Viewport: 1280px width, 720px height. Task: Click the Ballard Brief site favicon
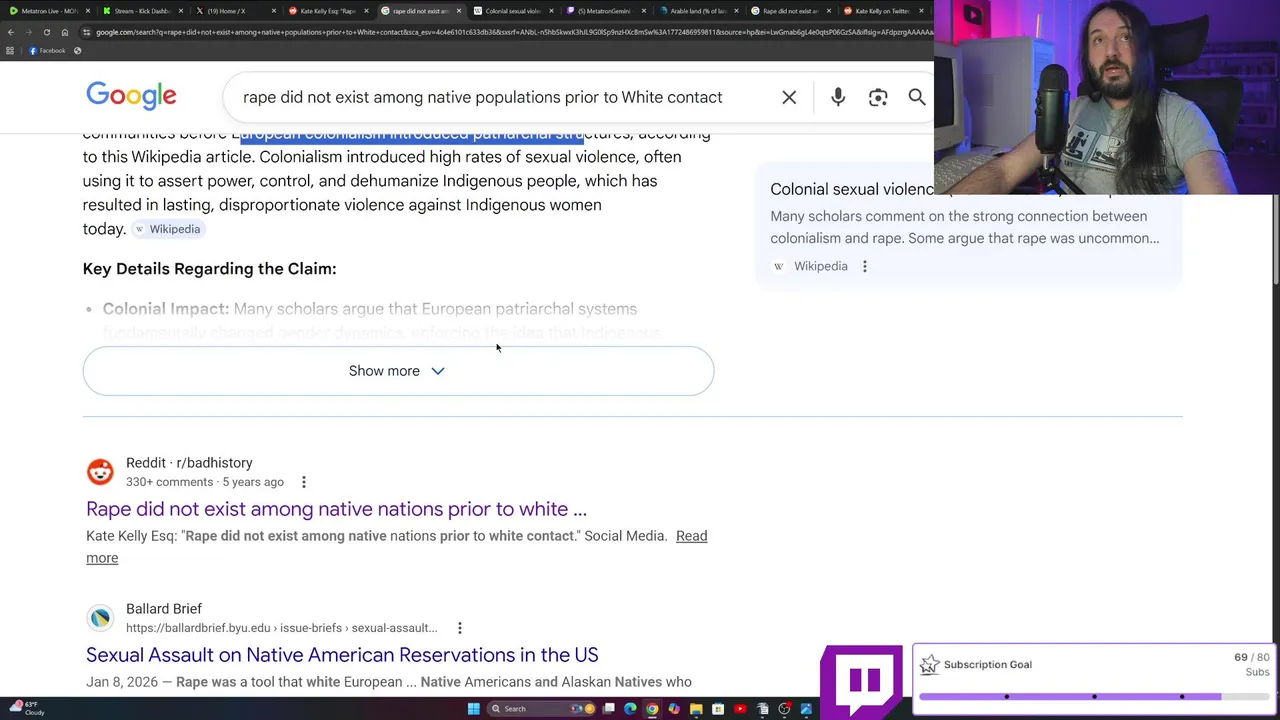point(100,617)
